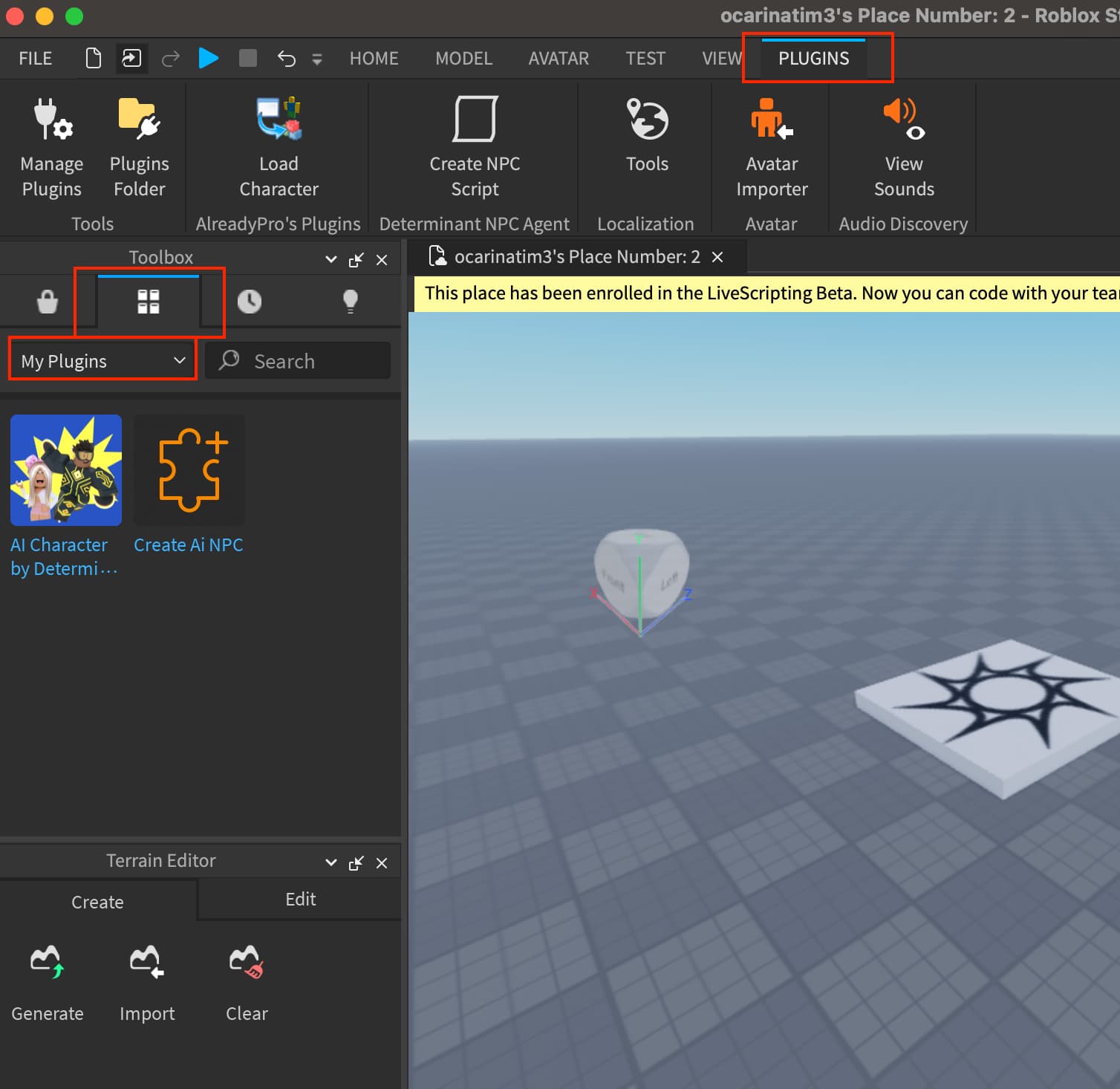
Task: Switch to the Toolbox Marketplace bag tab
Action: [48, 302]
